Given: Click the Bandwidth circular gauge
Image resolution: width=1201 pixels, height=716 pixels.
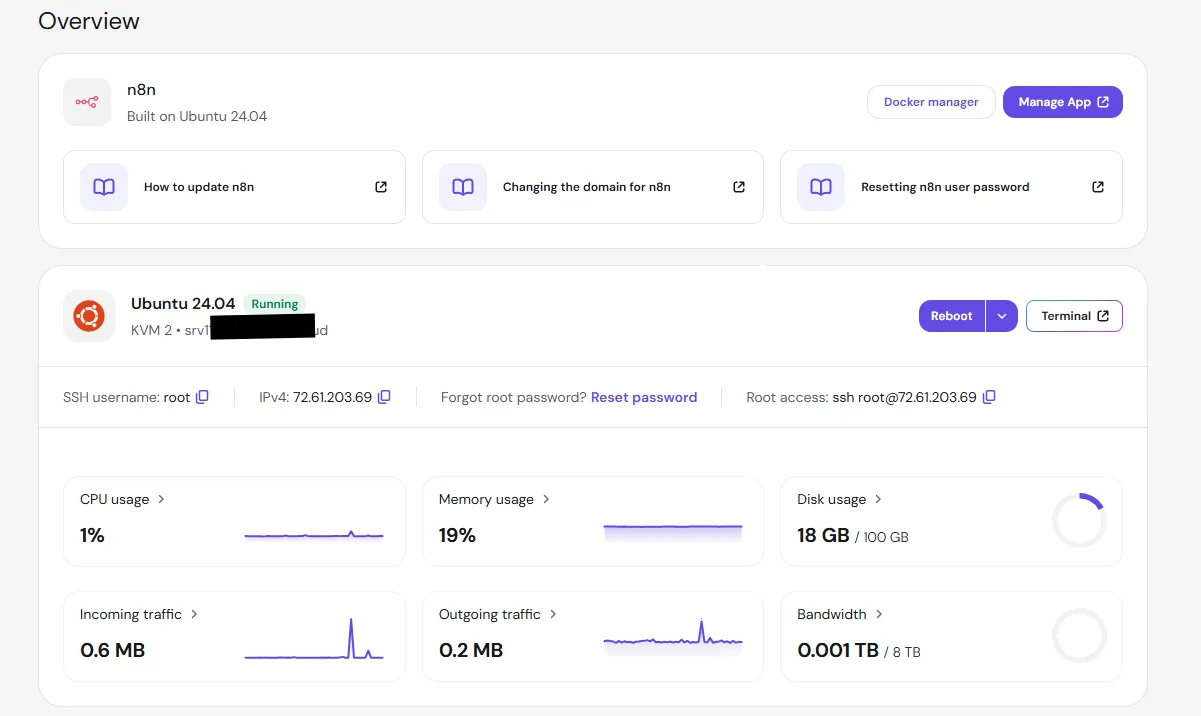Looking at the screenshot, I should coord(1079,635).
